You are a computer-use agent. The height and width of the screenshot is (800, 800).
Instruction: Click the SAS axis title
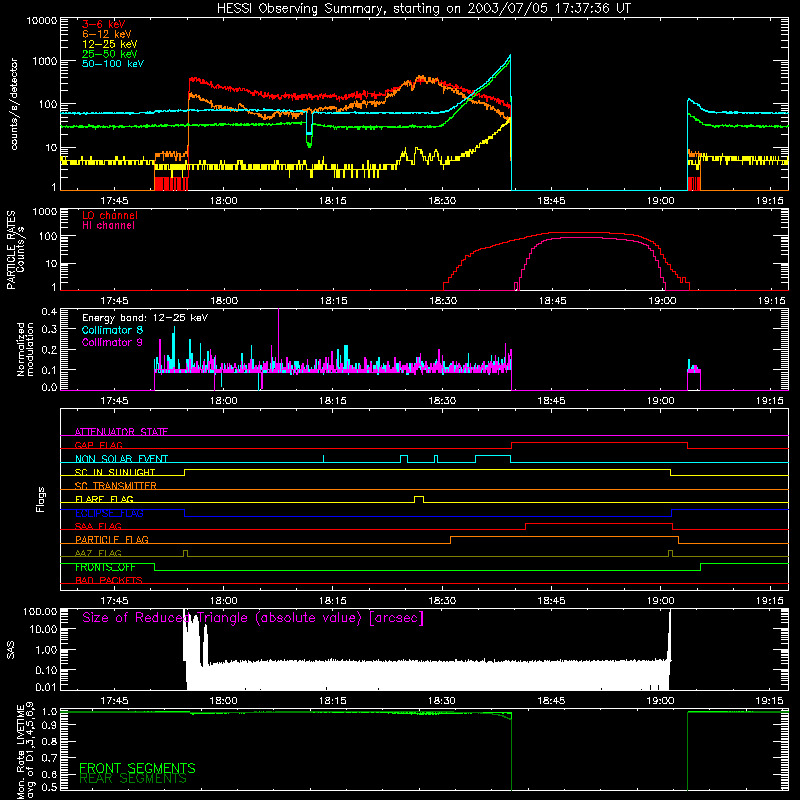click(11, 650)
